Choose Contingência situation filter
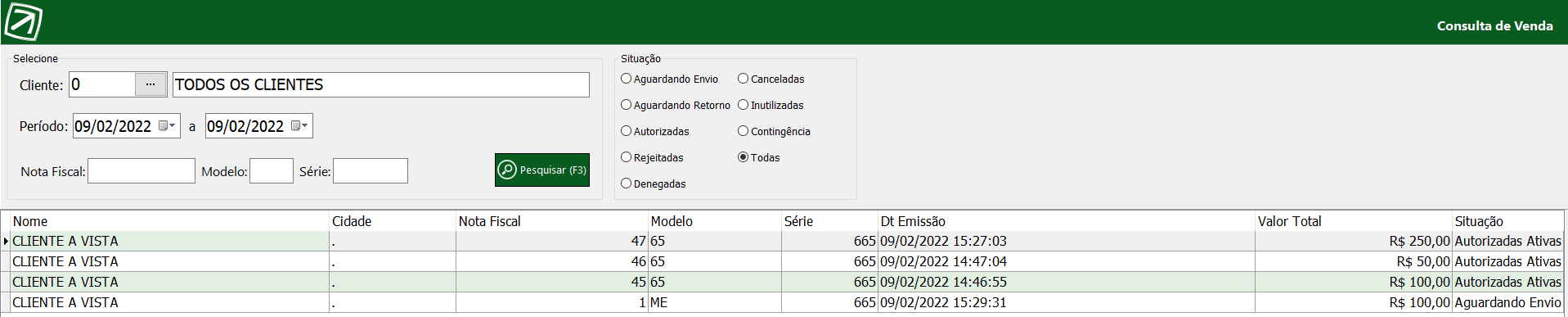 [774, 131]
